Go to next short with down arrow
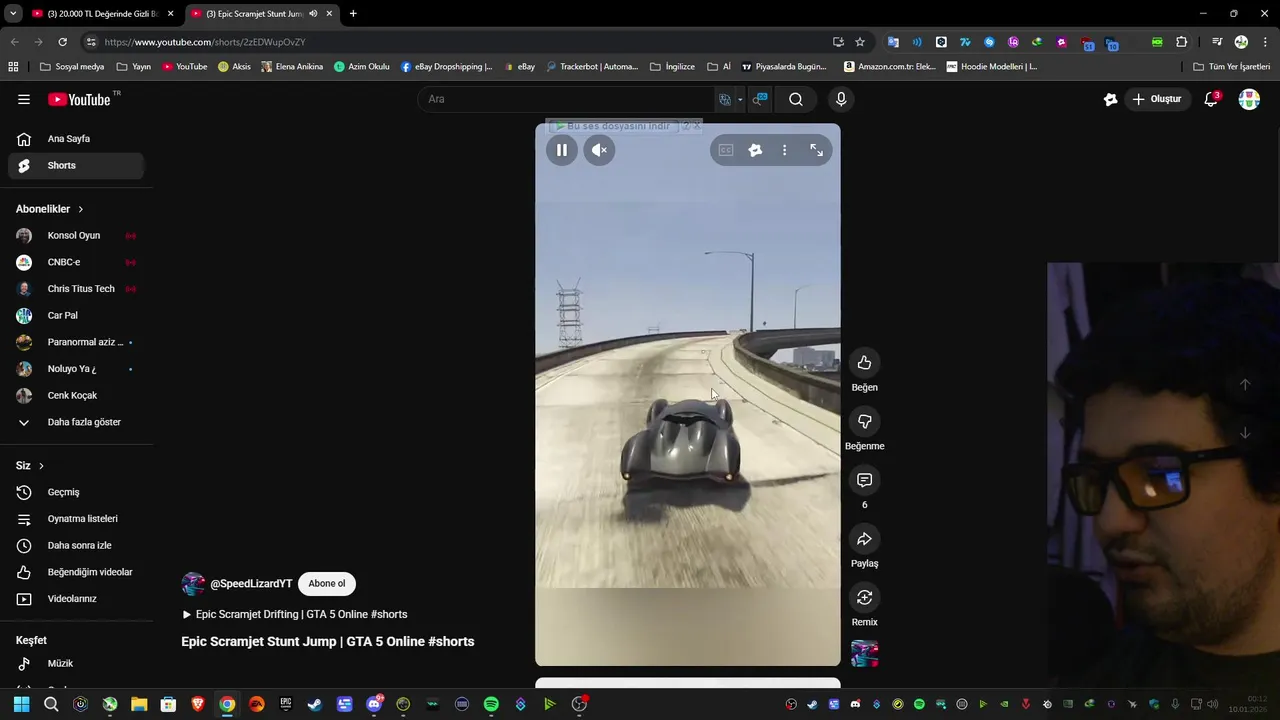This screenshot has width=1280, height=720. (1245, 433)
